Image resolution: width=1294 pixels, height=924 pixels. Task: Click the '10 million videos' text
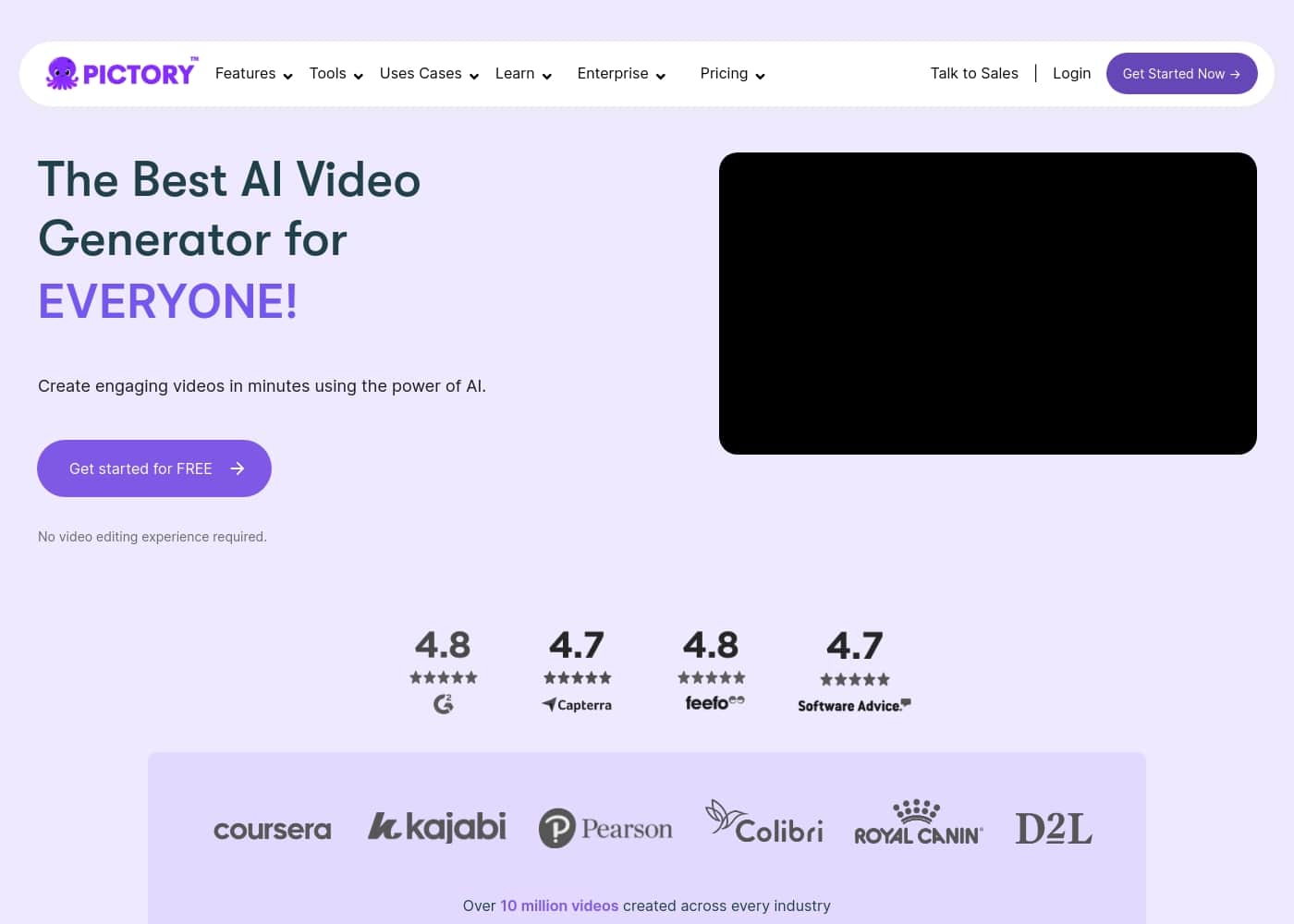click(x=559, y=906)
